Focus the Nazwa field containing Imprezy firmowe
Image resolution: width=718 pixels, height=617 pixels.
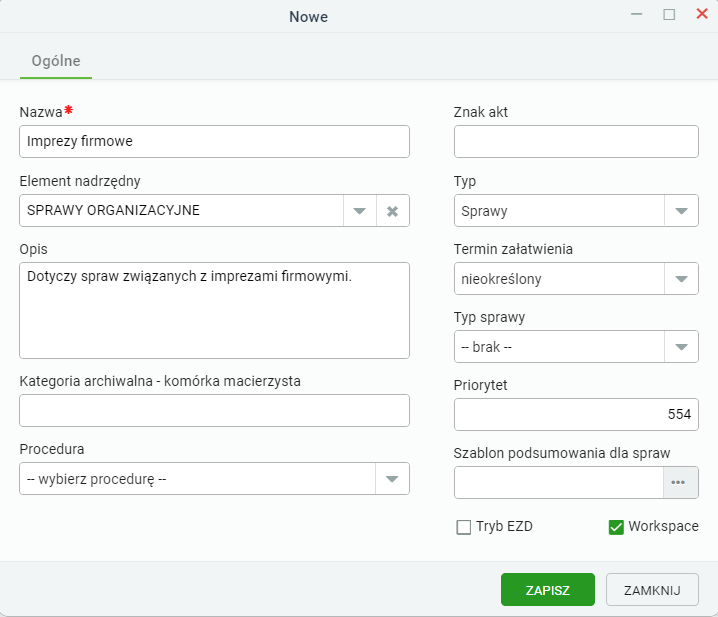point(214,142)
